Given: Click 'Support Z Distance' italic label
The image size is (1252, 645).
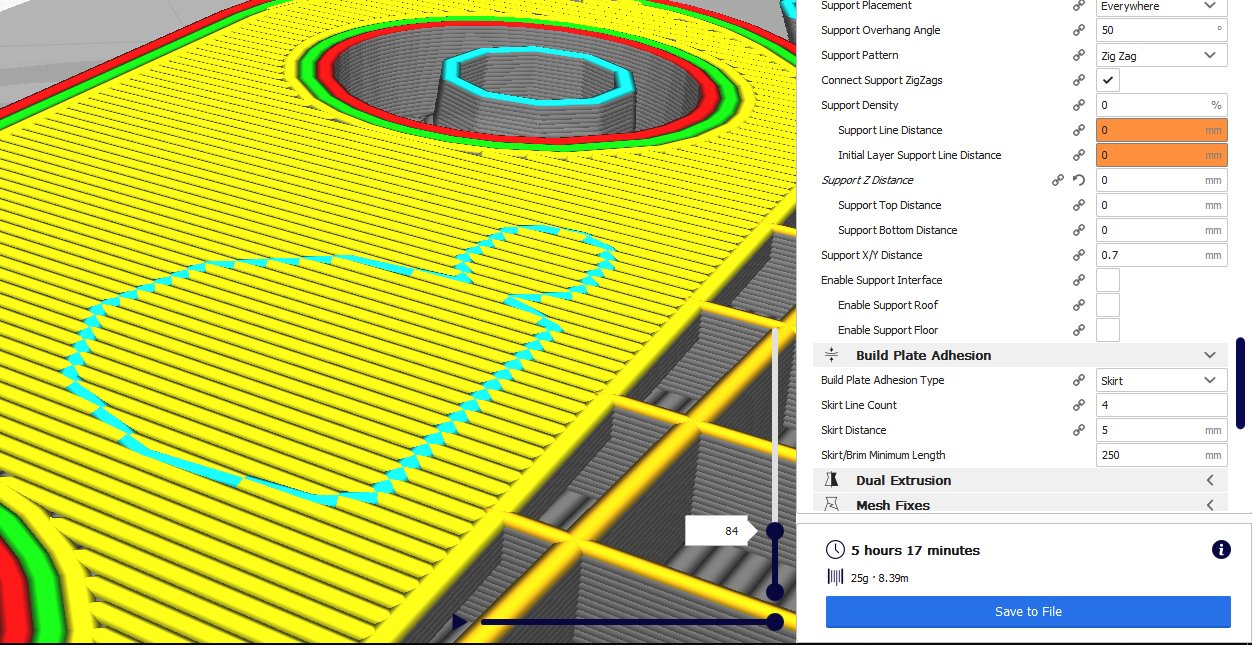Looking at the screenshot, I should [x=867, y=180].
